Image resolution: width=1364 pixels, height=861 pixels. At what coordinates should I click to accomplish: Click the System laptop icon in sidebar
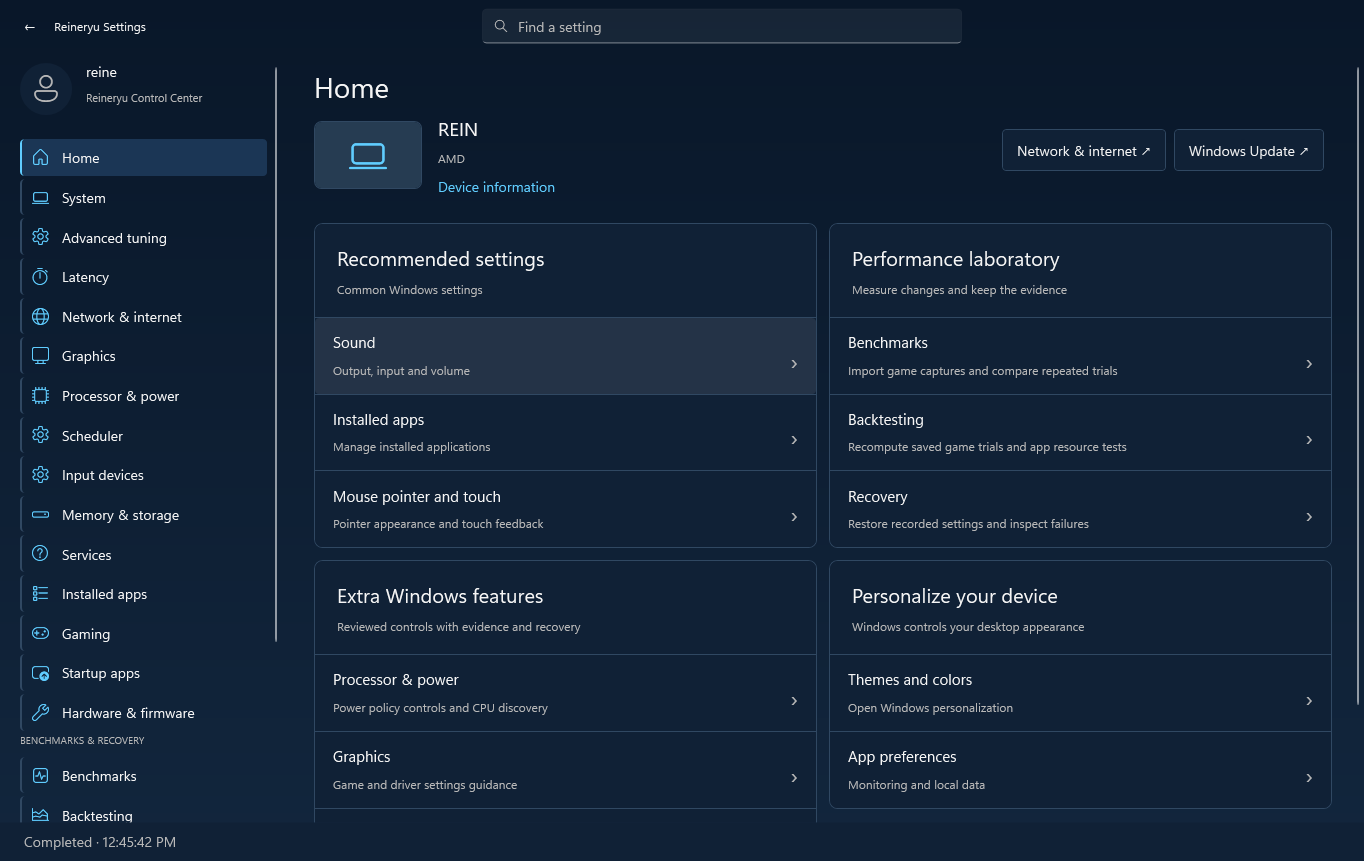point(41,198)
